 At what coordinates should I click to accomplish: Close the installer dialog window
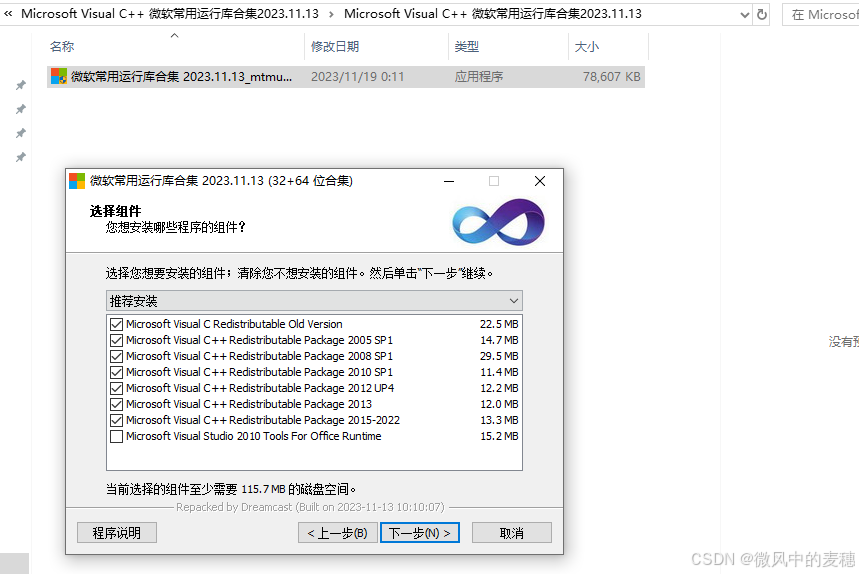pyautogui.click(x=540, y=181)
